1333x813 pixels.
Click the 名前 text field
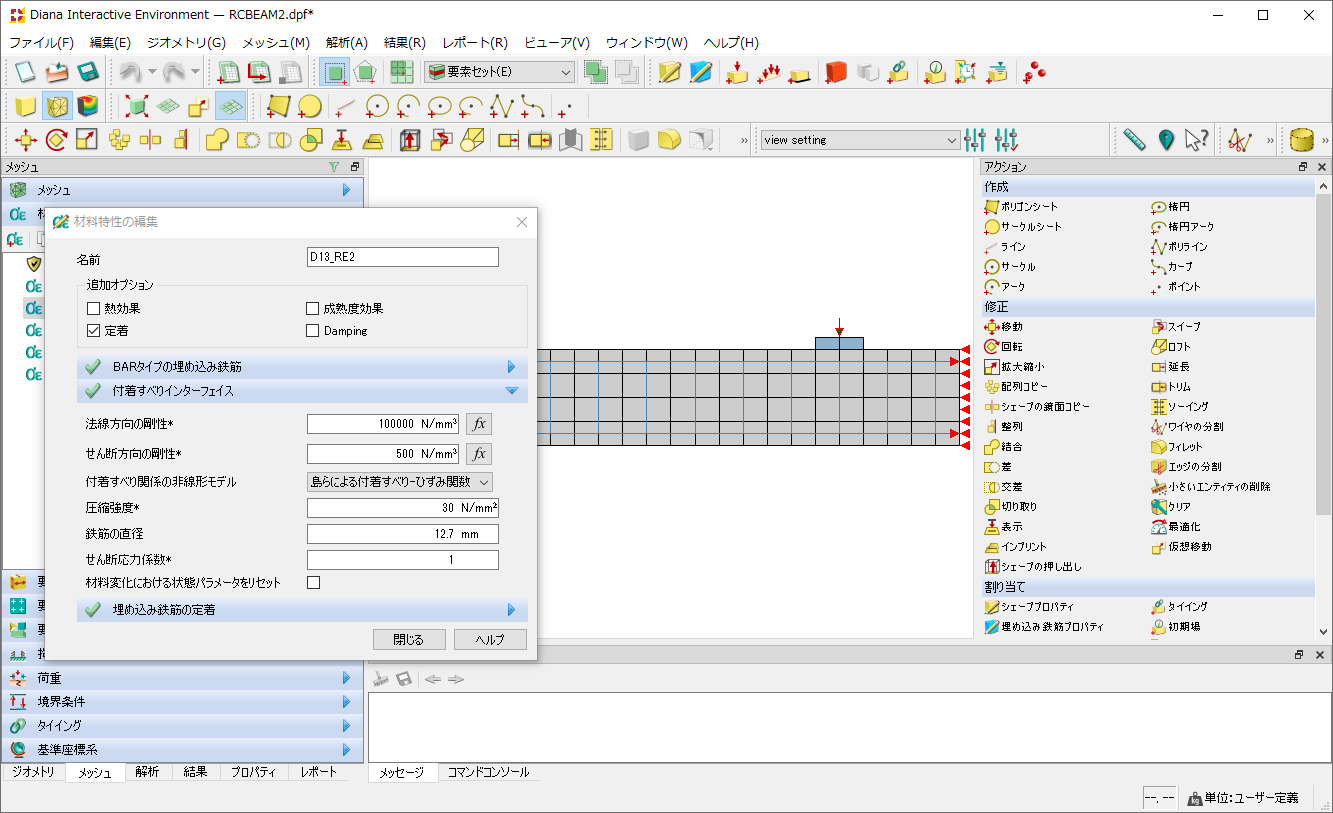point(402,257)
